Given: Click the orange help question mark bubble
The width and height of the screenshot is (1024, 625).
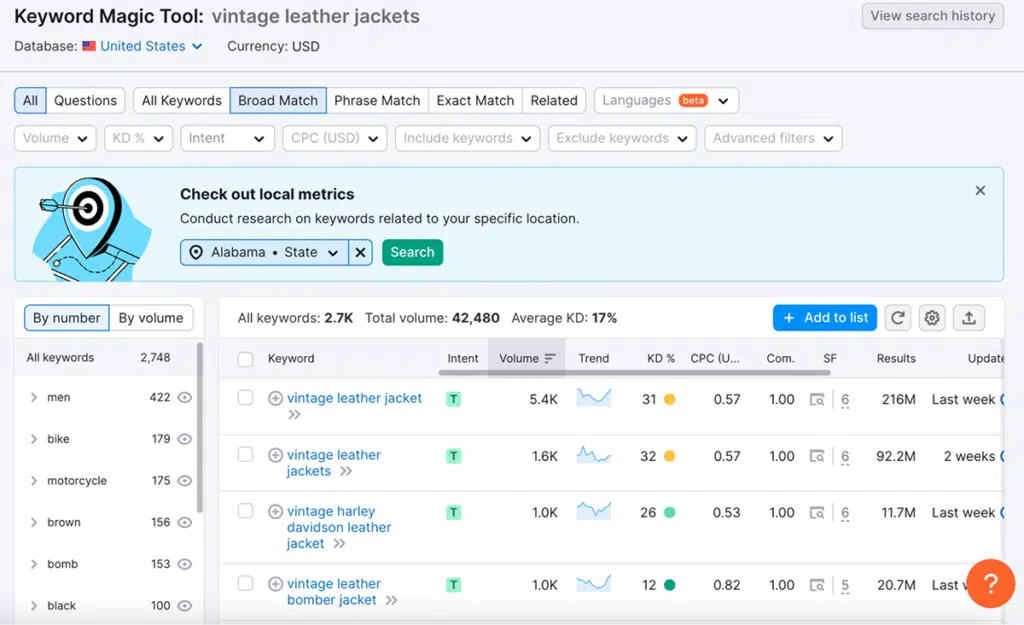Looking at the screenshot, I should 990,584.
